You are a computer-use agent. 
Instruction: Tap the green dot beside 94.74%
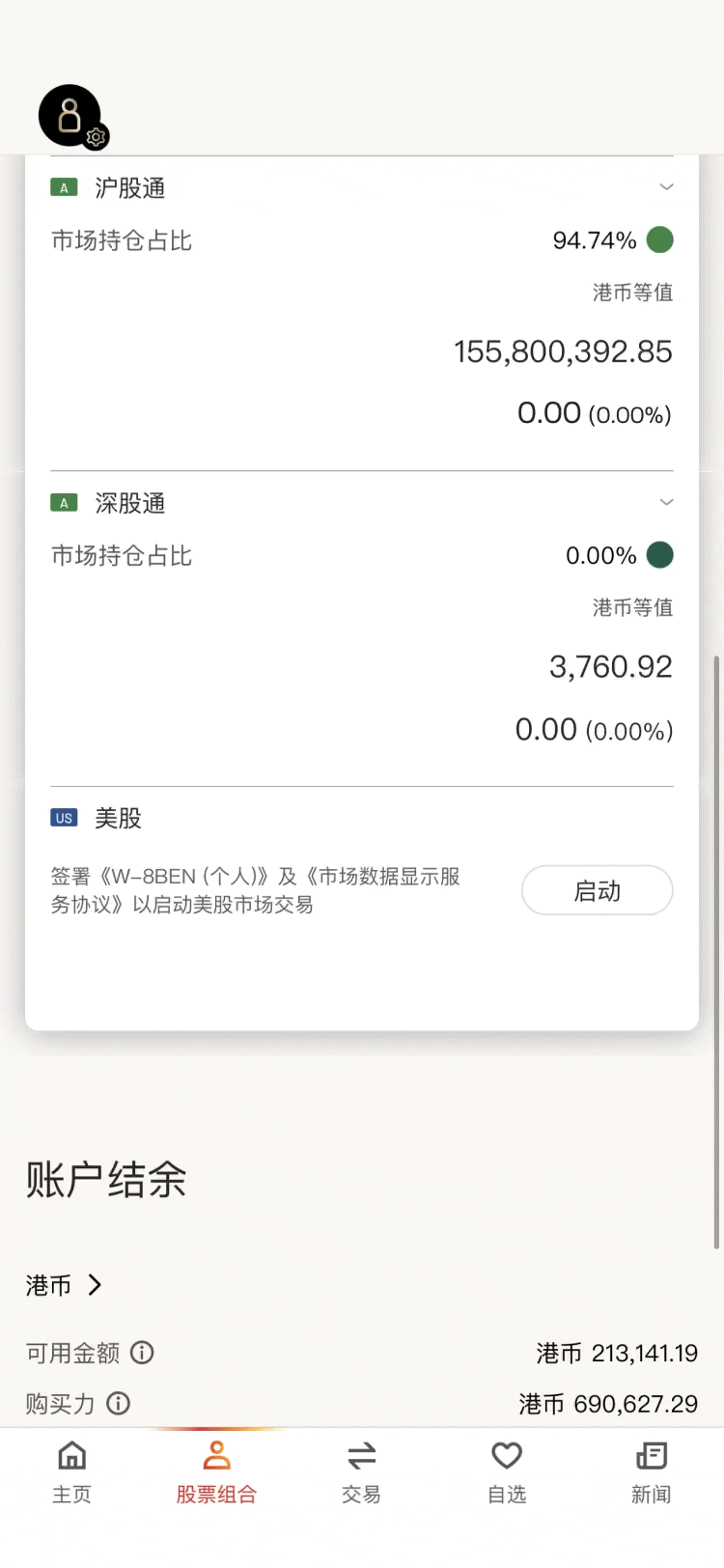[660, 239]
